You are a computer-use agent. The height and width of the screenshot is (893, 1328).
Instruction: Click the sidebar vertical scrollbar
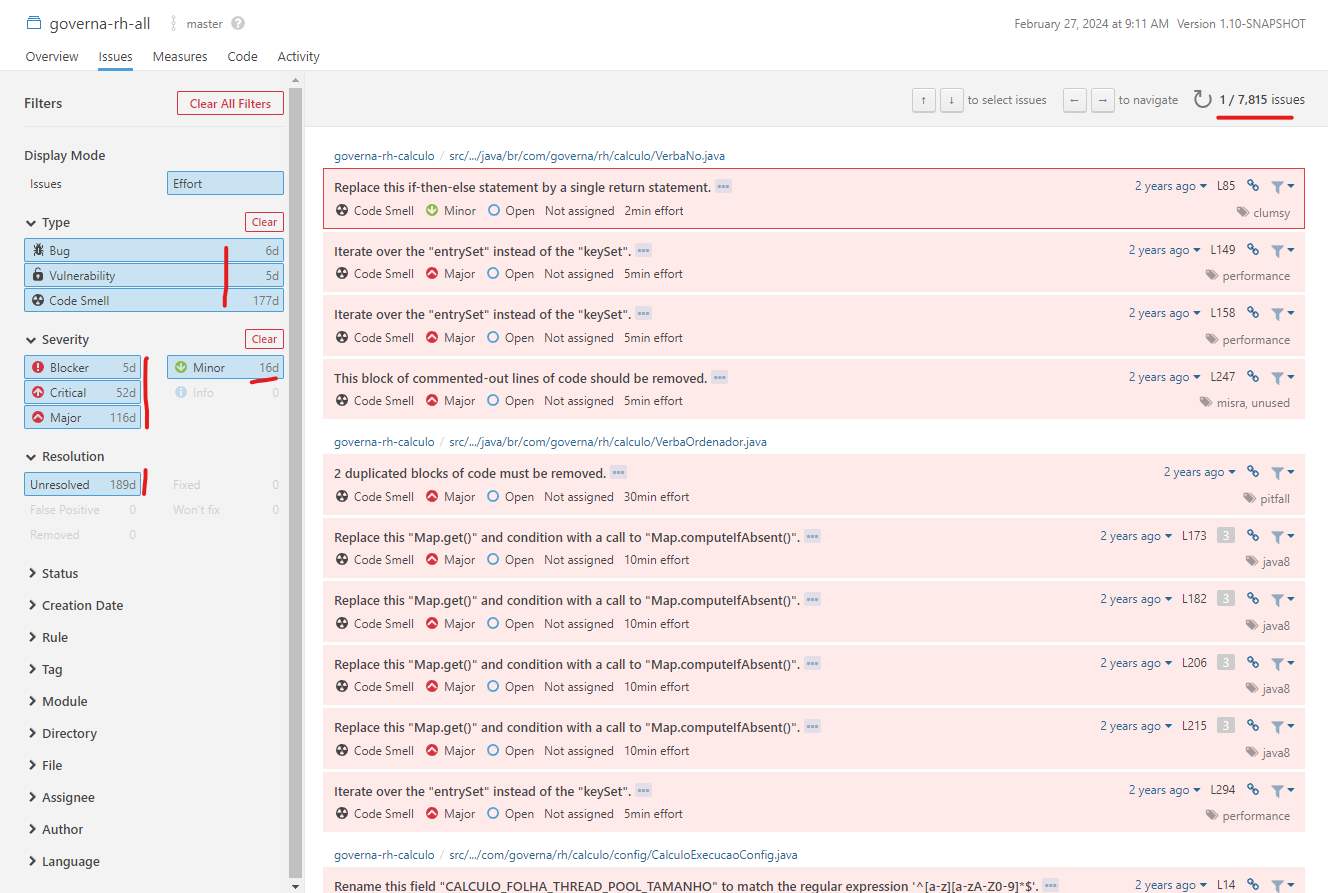[x=295, y=480]
